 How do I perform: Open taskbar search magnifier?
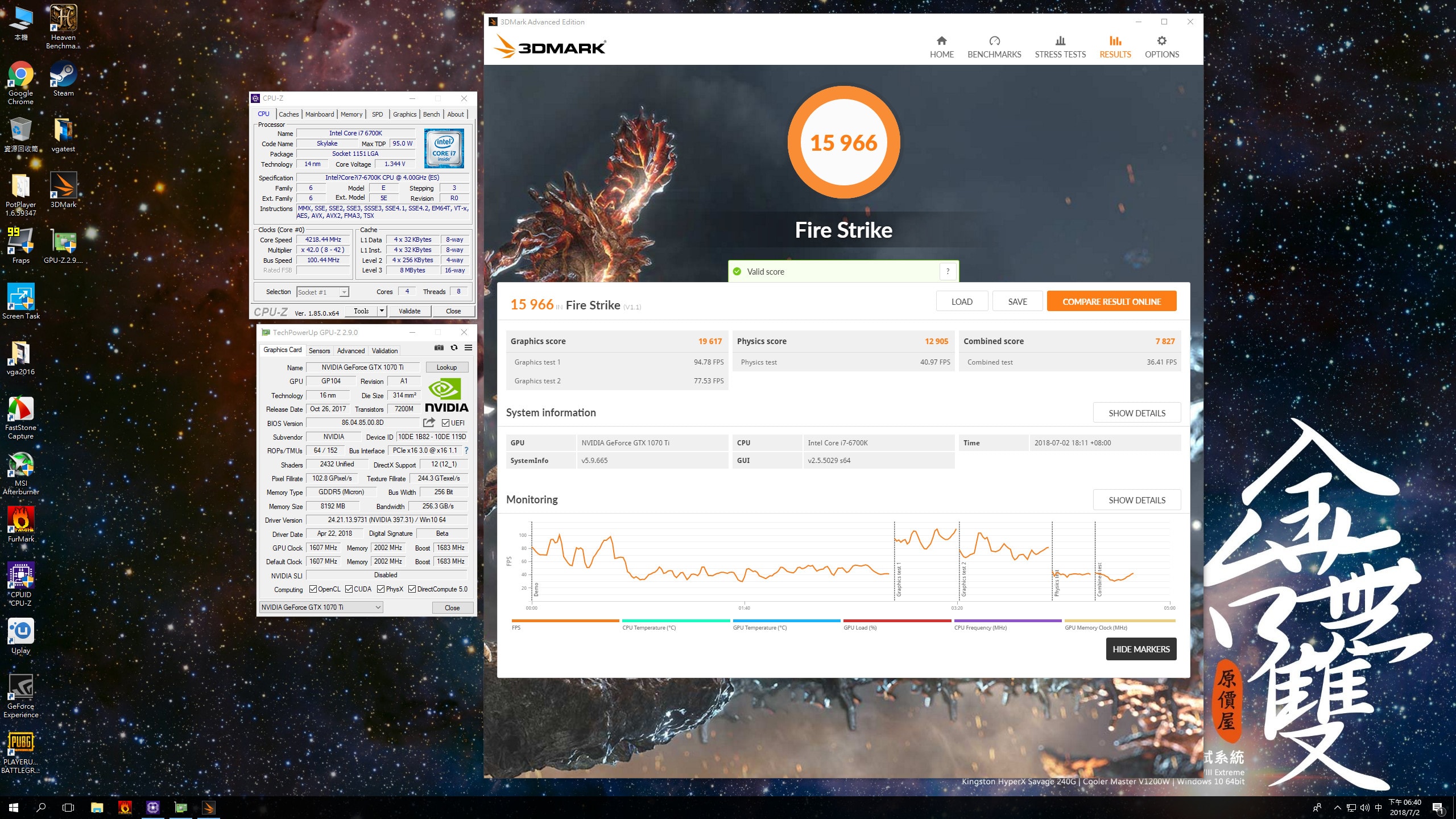click(x=41, y=808)
